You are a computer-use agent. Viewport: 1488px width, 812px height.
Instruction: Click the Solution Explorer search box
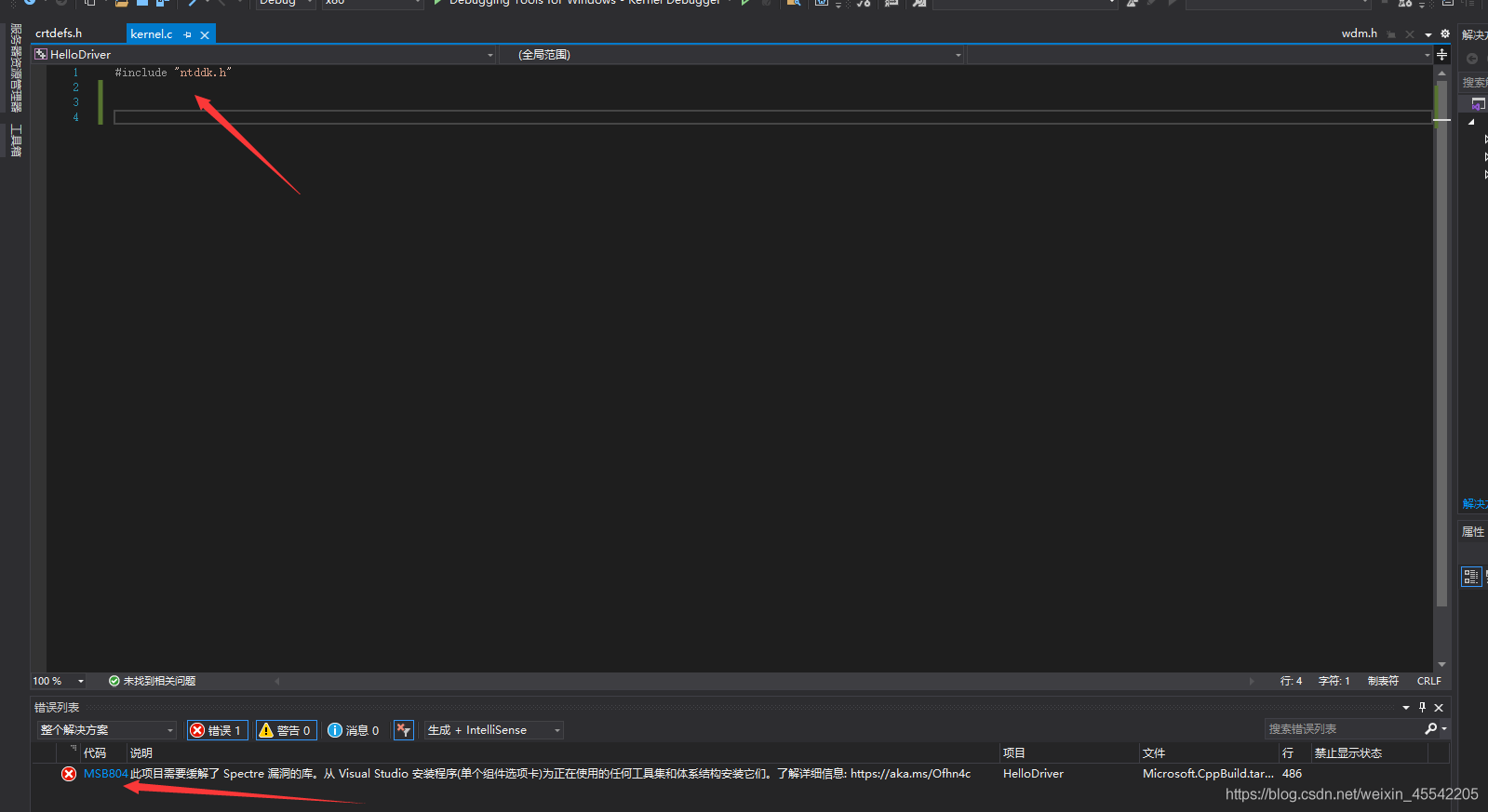coord(1474,83)
